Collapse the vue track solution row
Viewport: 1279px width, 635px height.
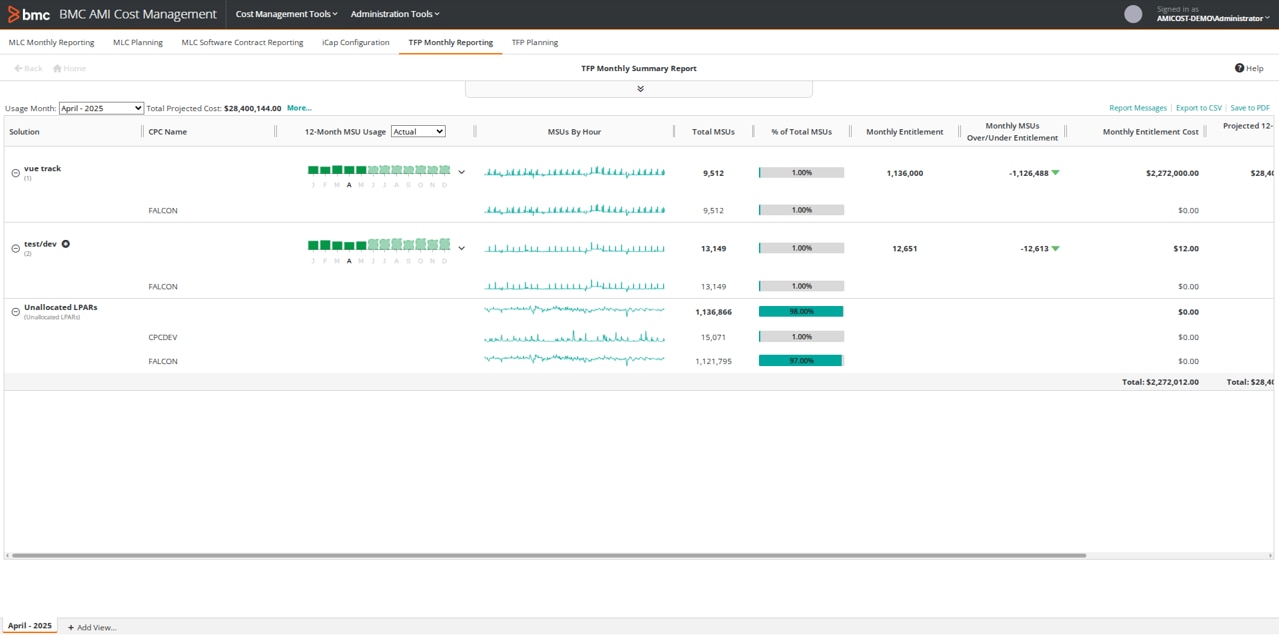click(15, 173)
